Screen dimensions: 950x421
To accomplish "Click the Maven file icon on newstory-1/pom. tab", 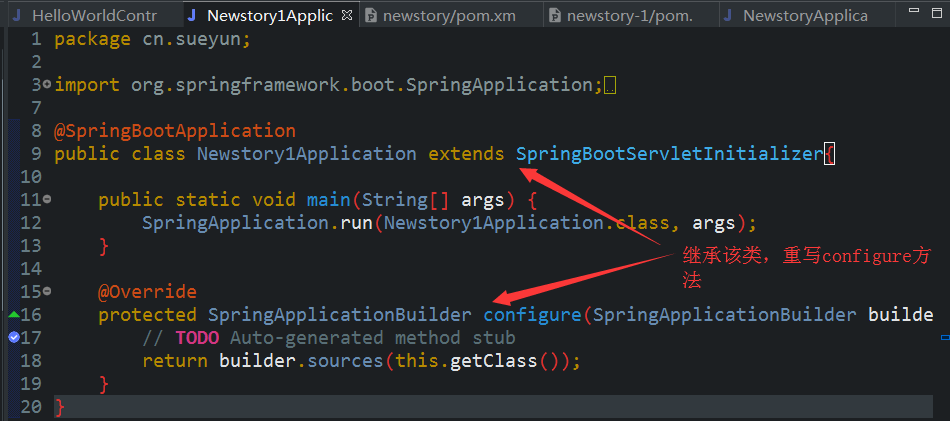I will (x=554, y=16).
